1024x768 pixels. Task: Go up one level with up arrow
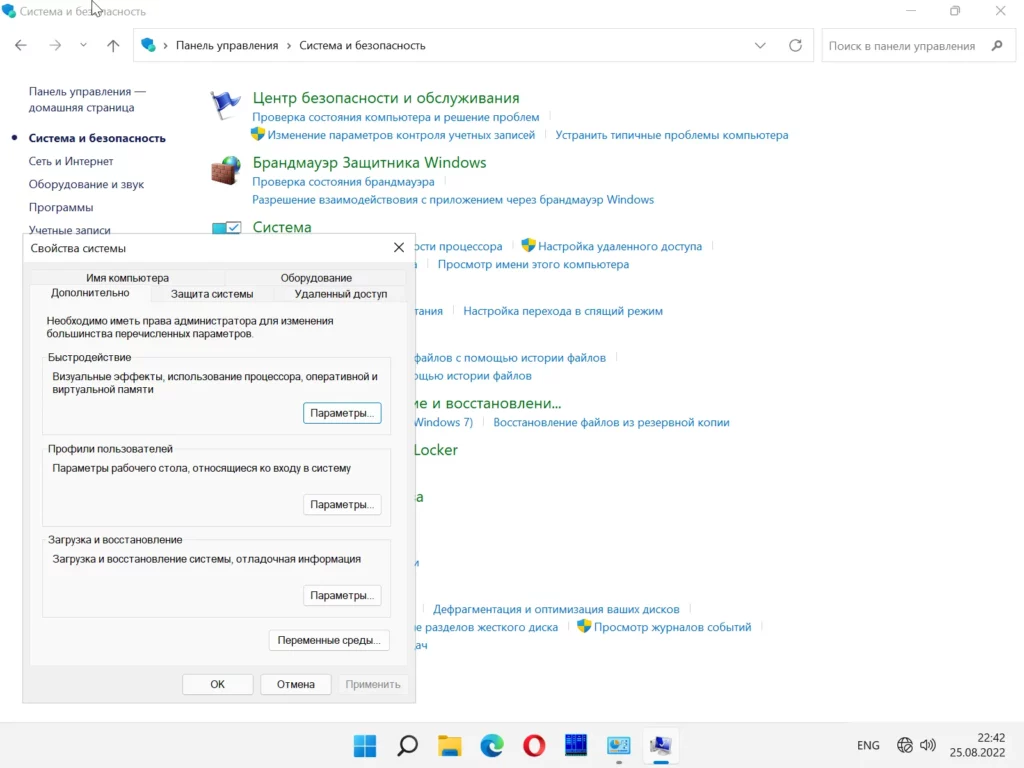[113, 45]
